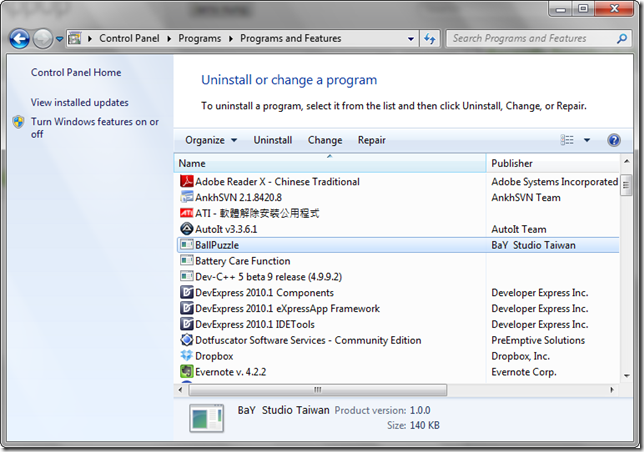Select Programs breadcrumb in address bar

coord(200,39)
